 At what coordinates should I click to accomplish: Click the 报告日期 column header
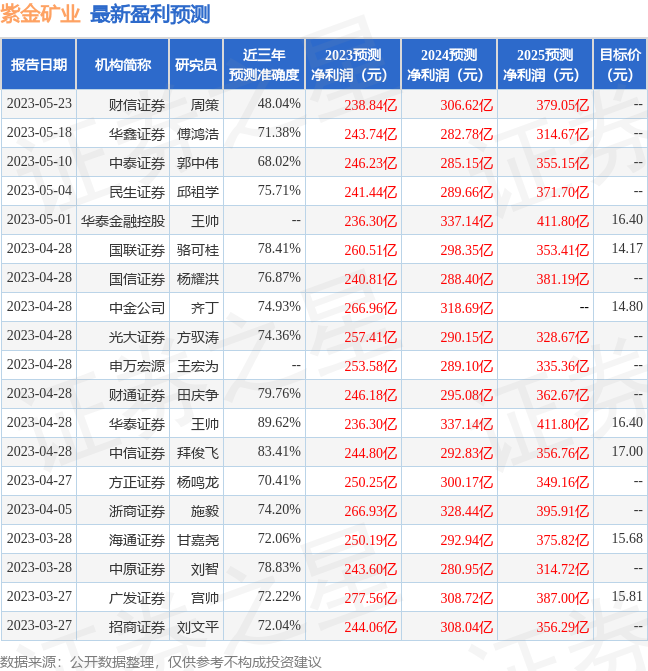click(39, 65)
